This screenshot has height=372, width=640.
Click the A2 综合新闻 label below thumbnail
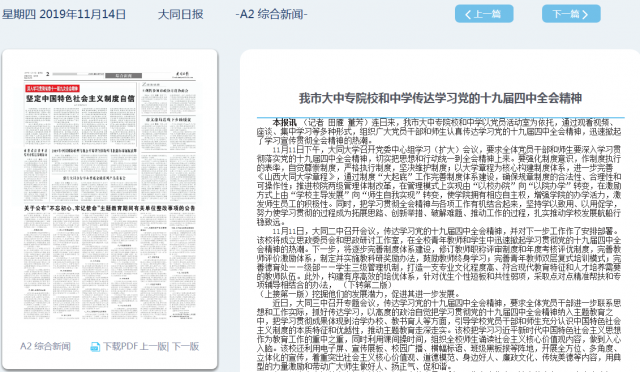point(45,347)
